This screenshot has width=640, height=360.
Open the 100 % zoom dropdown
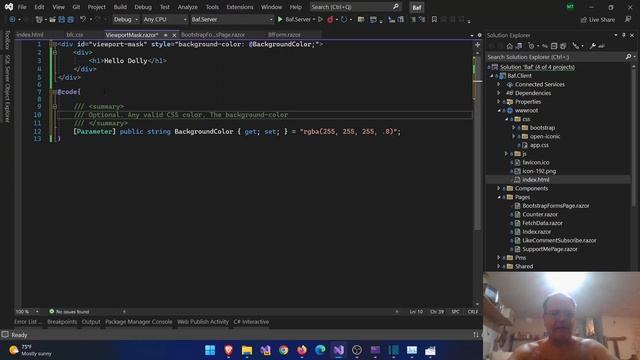pos(27,311)
